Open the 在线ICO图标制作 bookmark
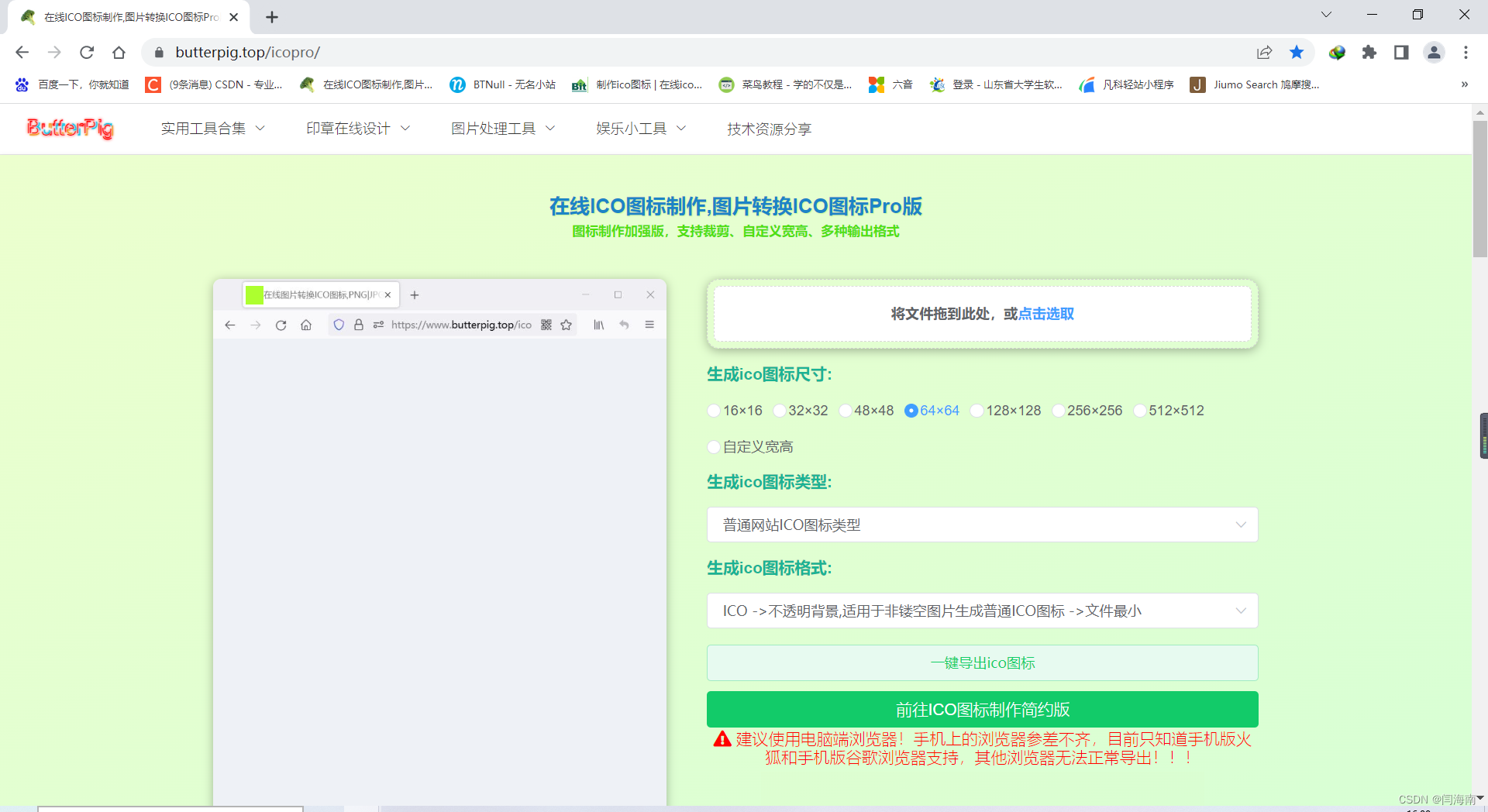This screenshot has height=812, width=1488. pyautogui.click(x=367, y=84)
